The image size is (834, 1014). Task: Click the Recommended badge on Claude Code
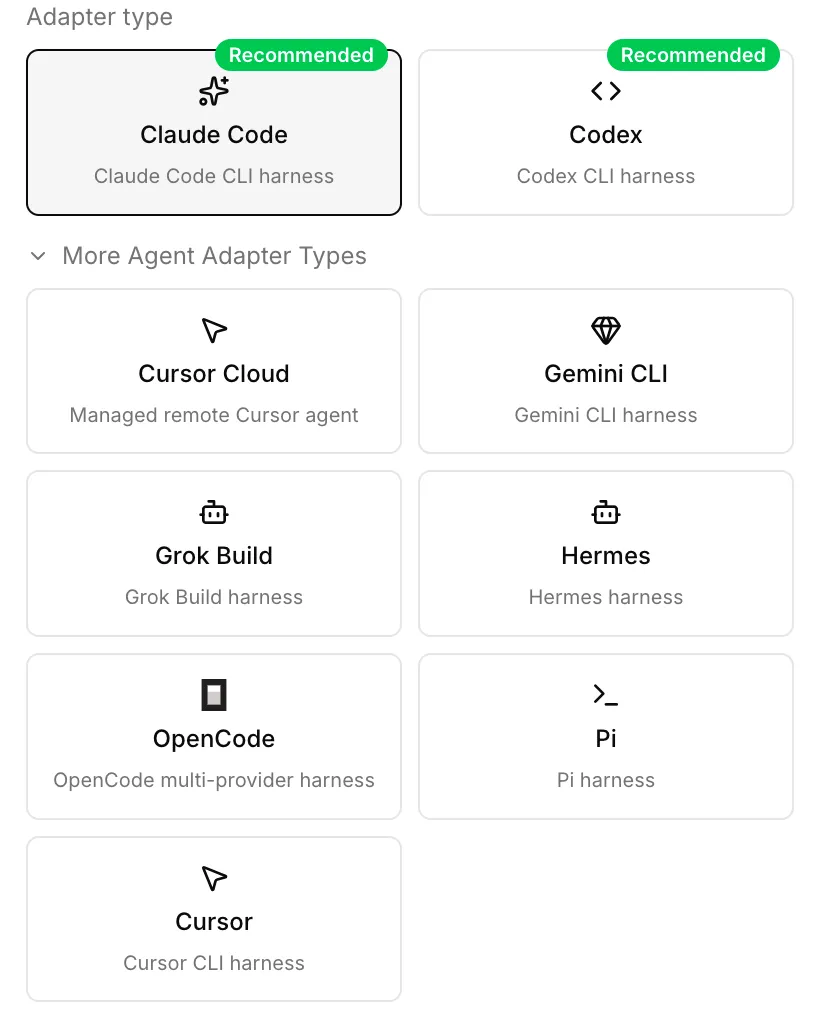pos(301,55)
